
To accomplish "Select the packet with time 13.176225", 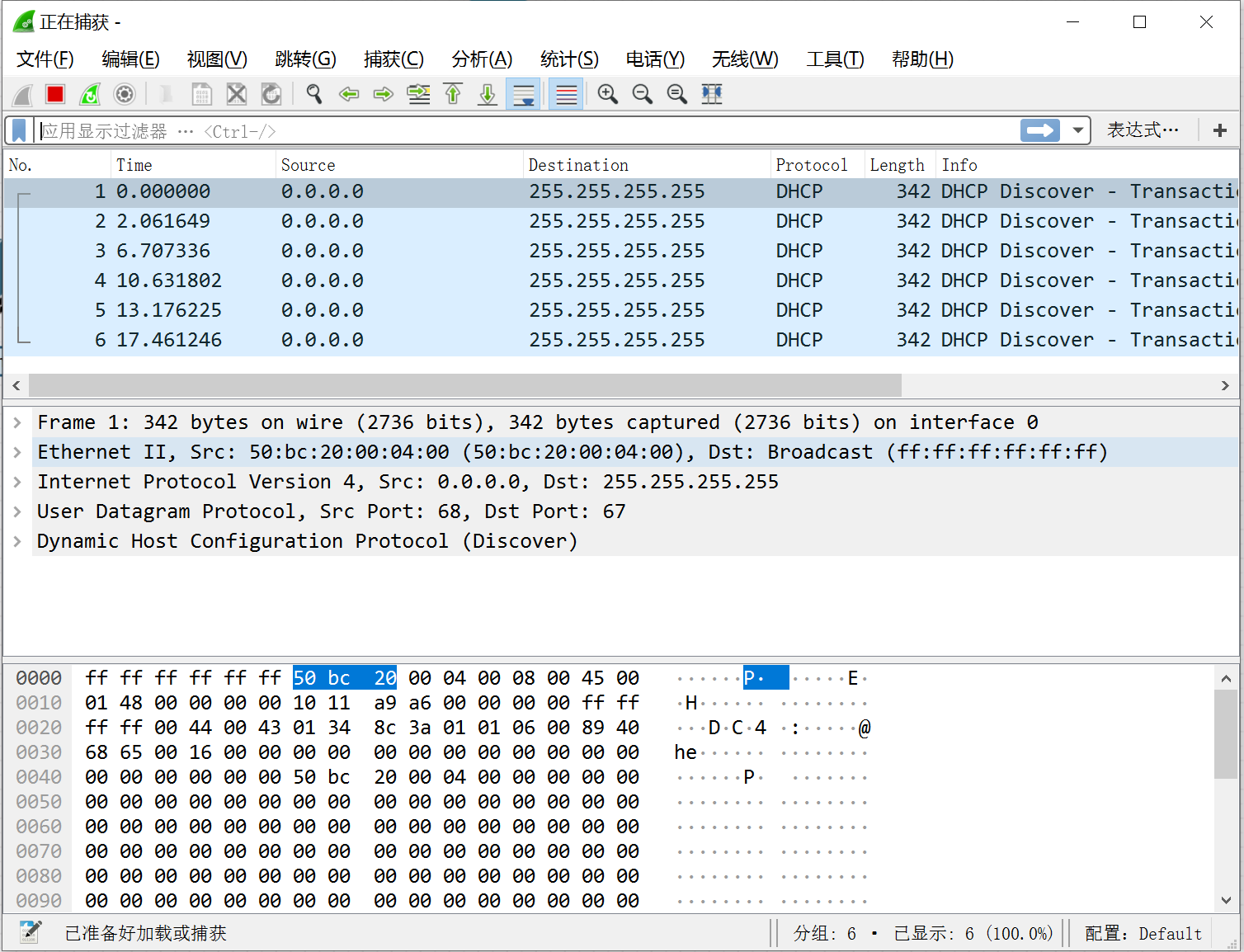I will click(622, 310).
